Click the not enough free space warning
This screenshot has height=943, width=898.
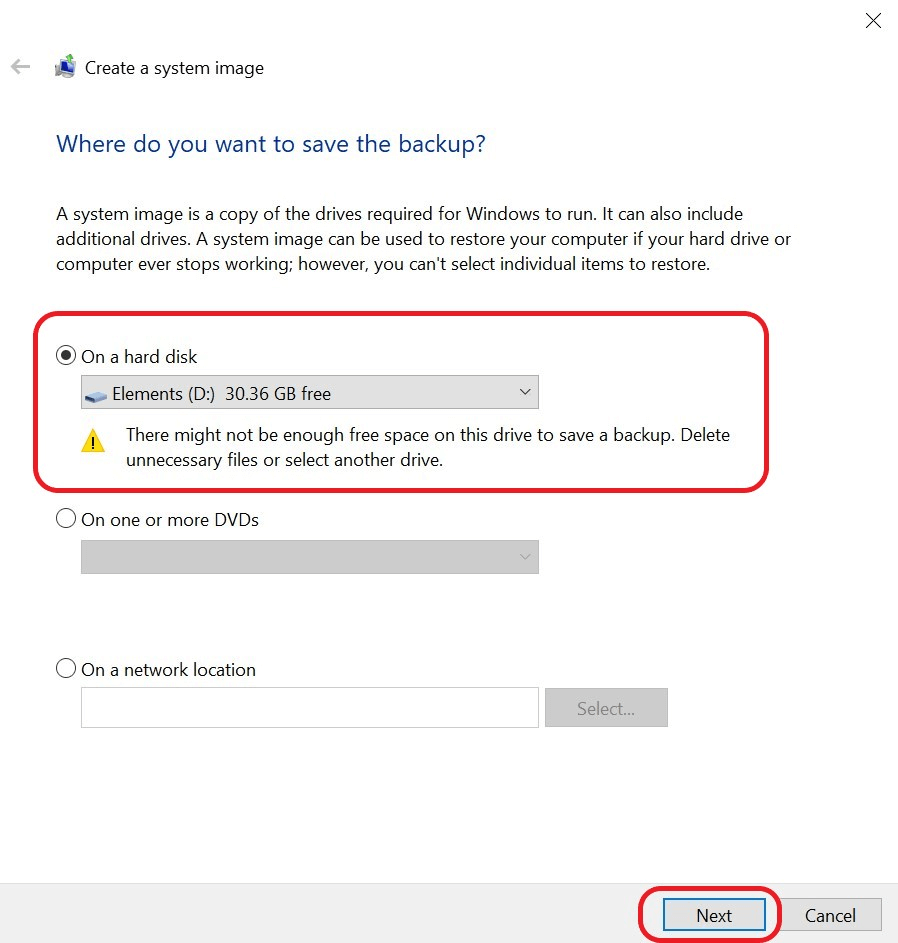tap(428, 447)
